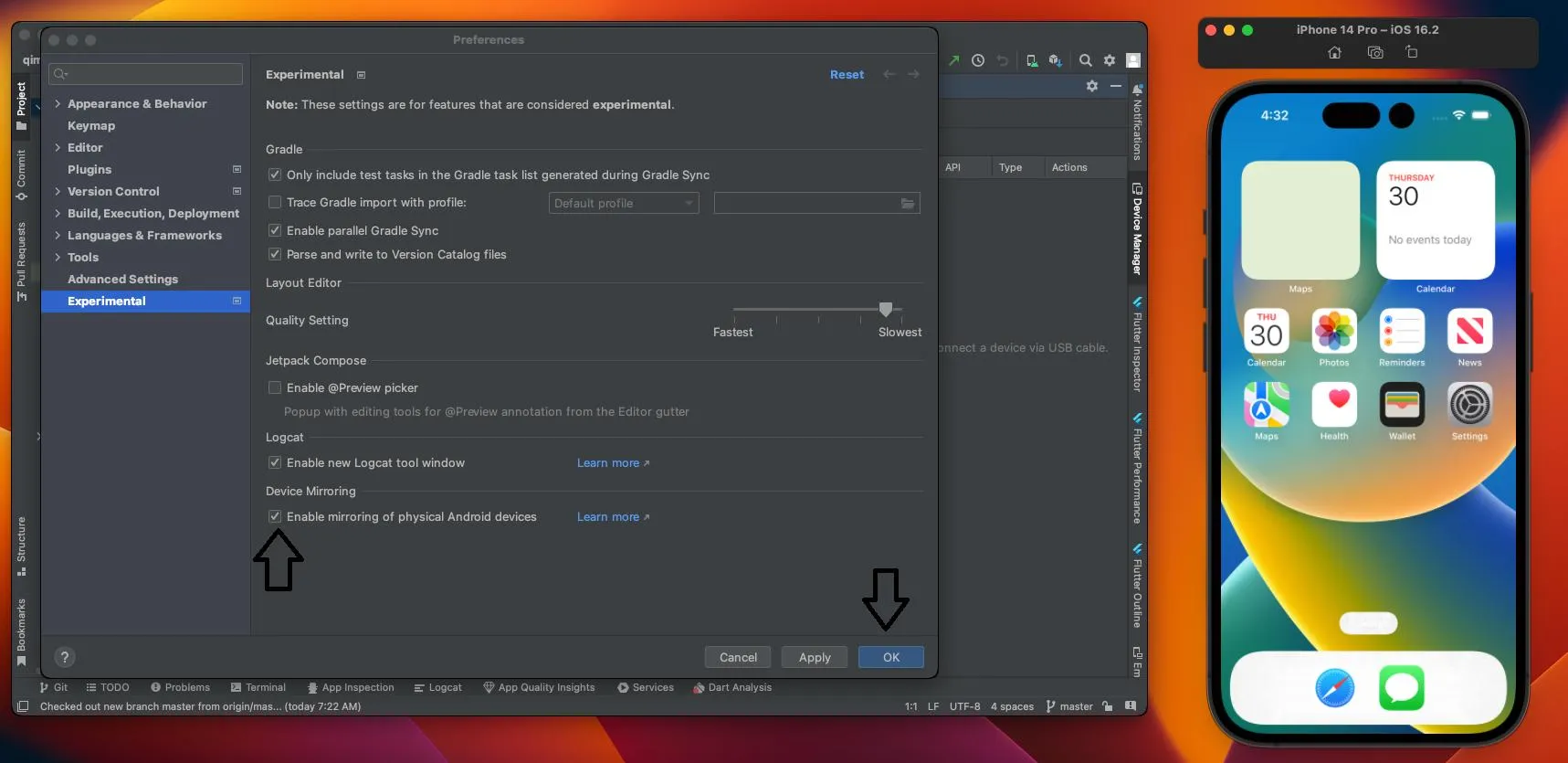Check Trace Gradle import with profile
The image size is (1568, 763).
point(275,202)
